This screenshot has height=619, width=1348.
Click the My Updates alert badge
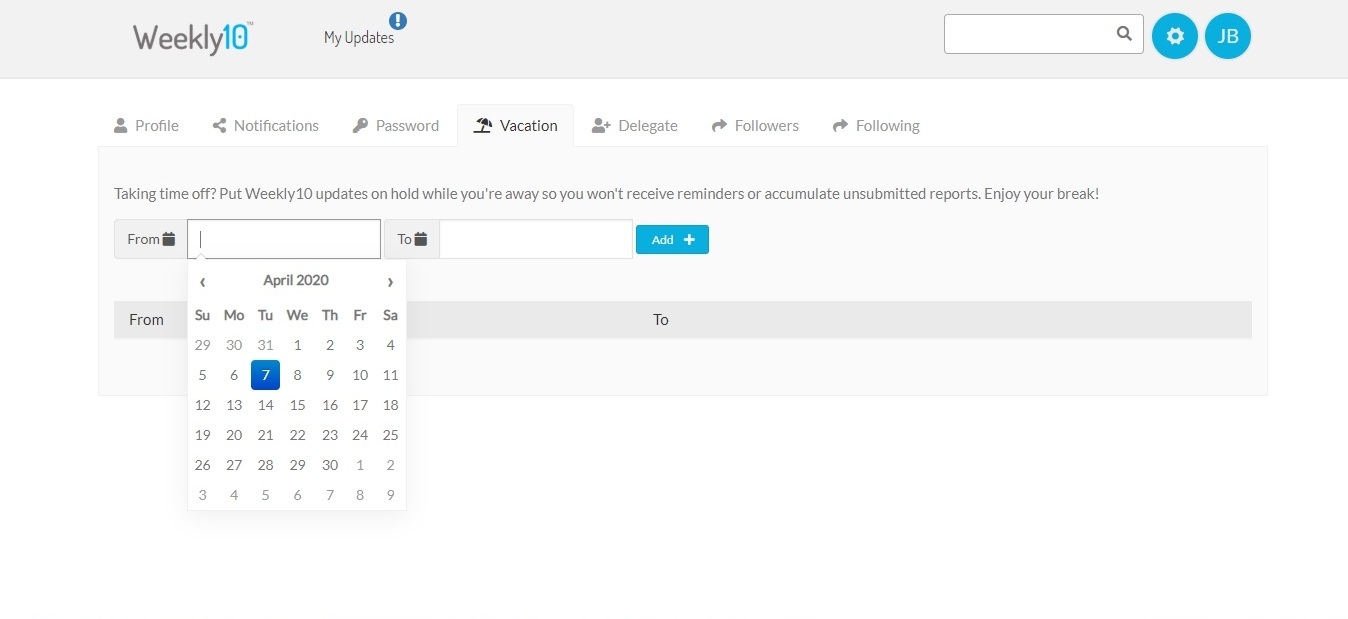click(398, 20)
